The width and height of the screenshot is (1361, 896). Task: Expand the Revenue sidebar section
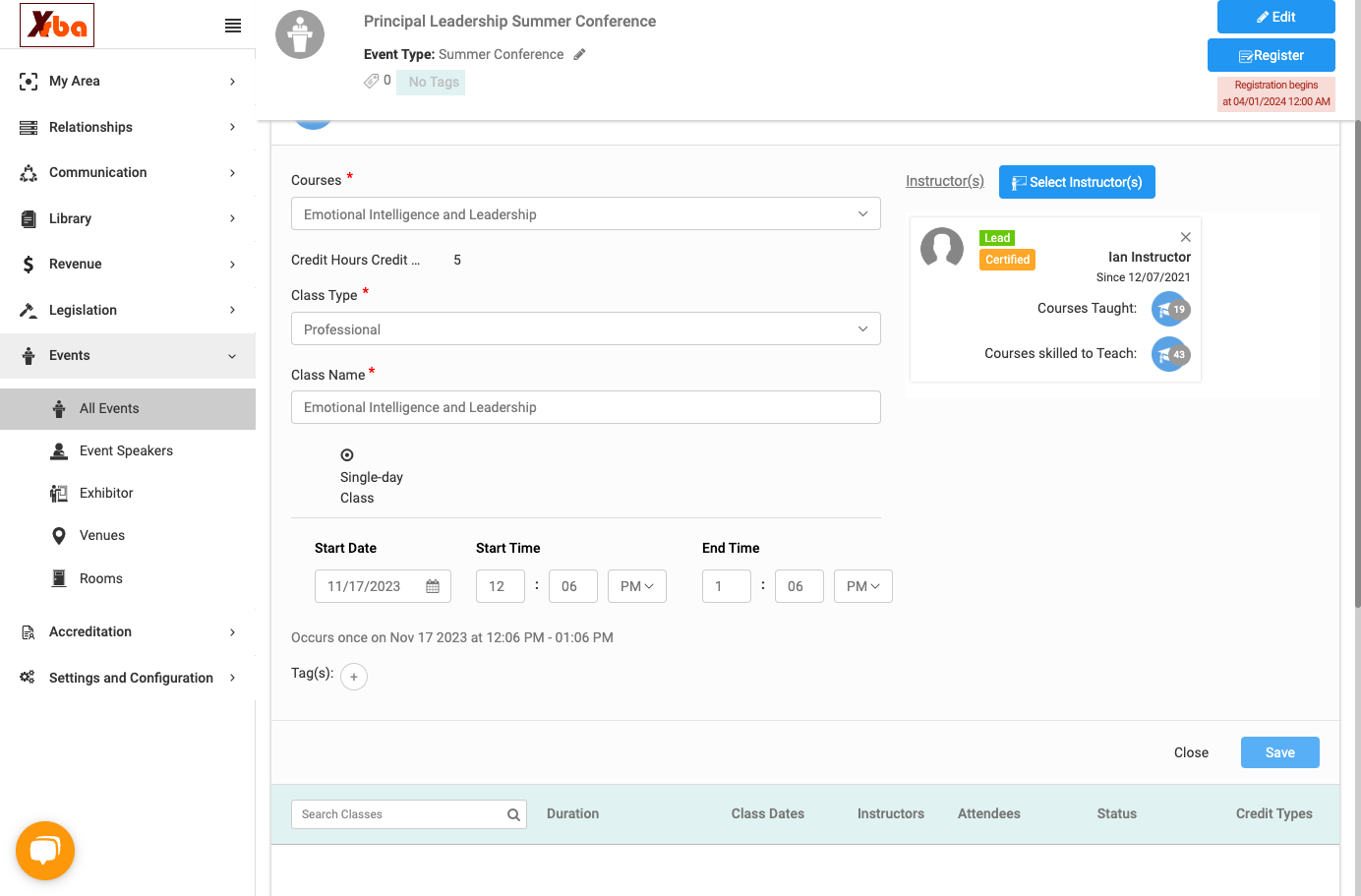coord(128,264)
